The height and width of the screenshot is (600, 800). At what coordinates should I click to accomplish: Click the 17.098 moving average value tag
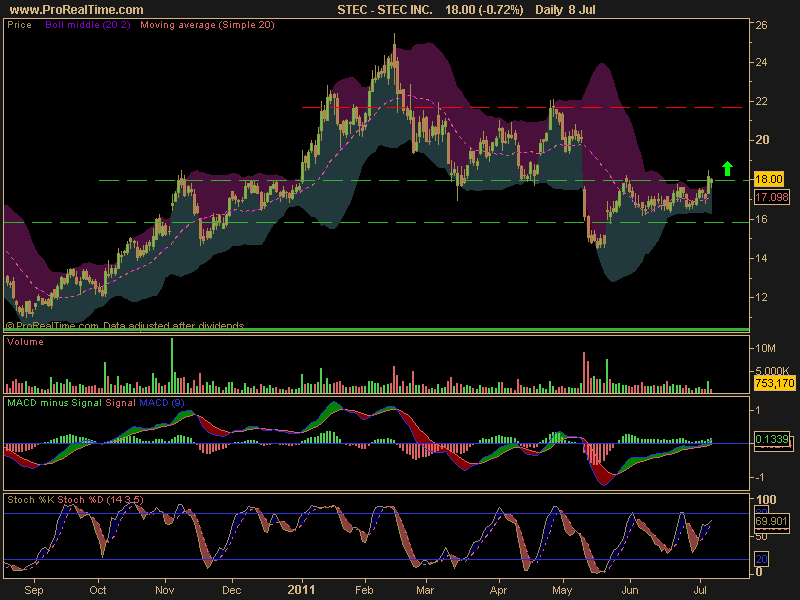(771, 197)
